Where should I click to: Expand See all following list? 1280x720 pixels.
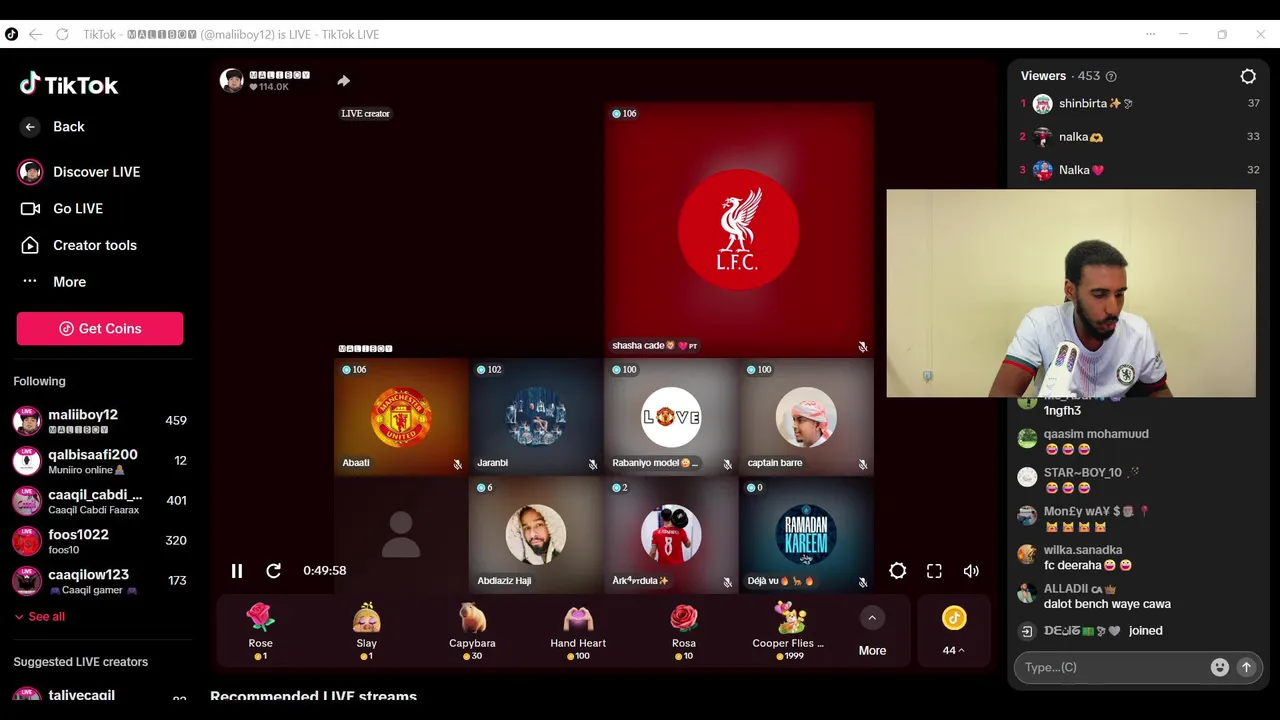pos(40,617)
